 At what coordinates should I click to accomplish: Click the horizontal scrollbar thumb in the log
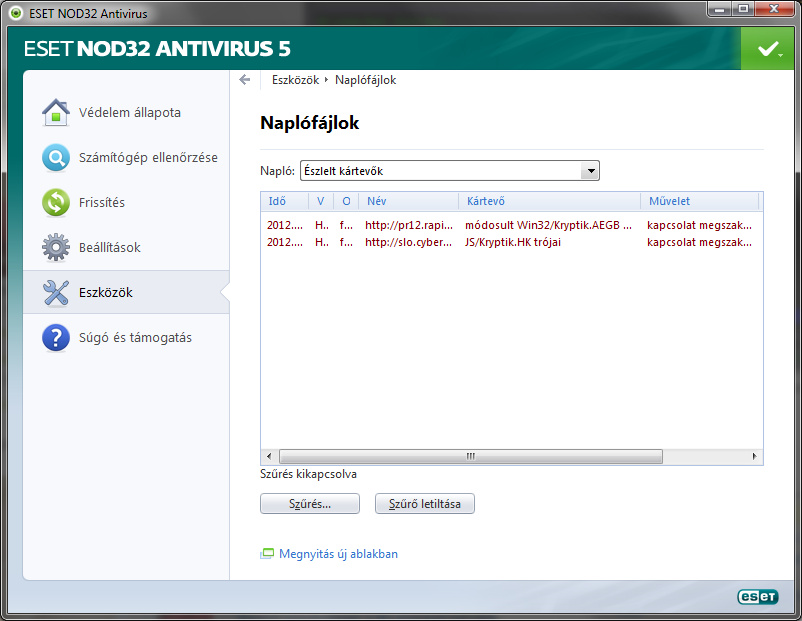pos(471,456)
